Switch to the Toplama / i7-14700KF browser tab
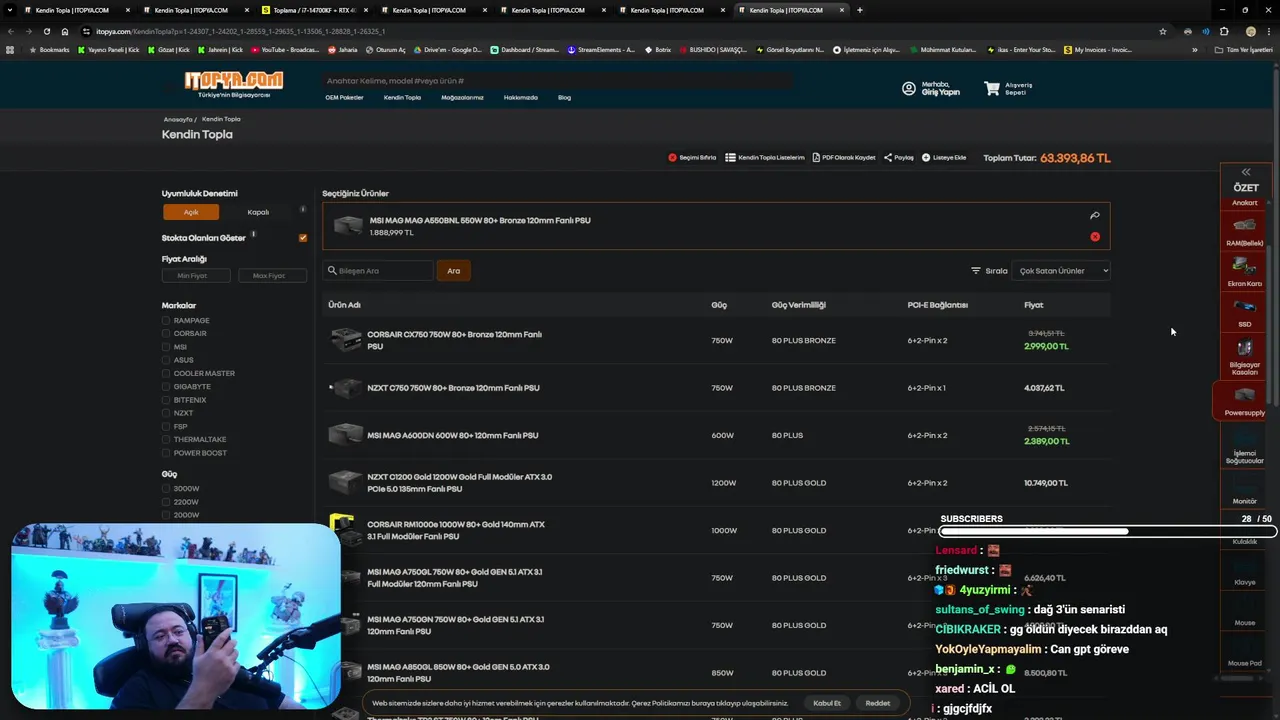The image size is (1280, 720). (314, 10)
